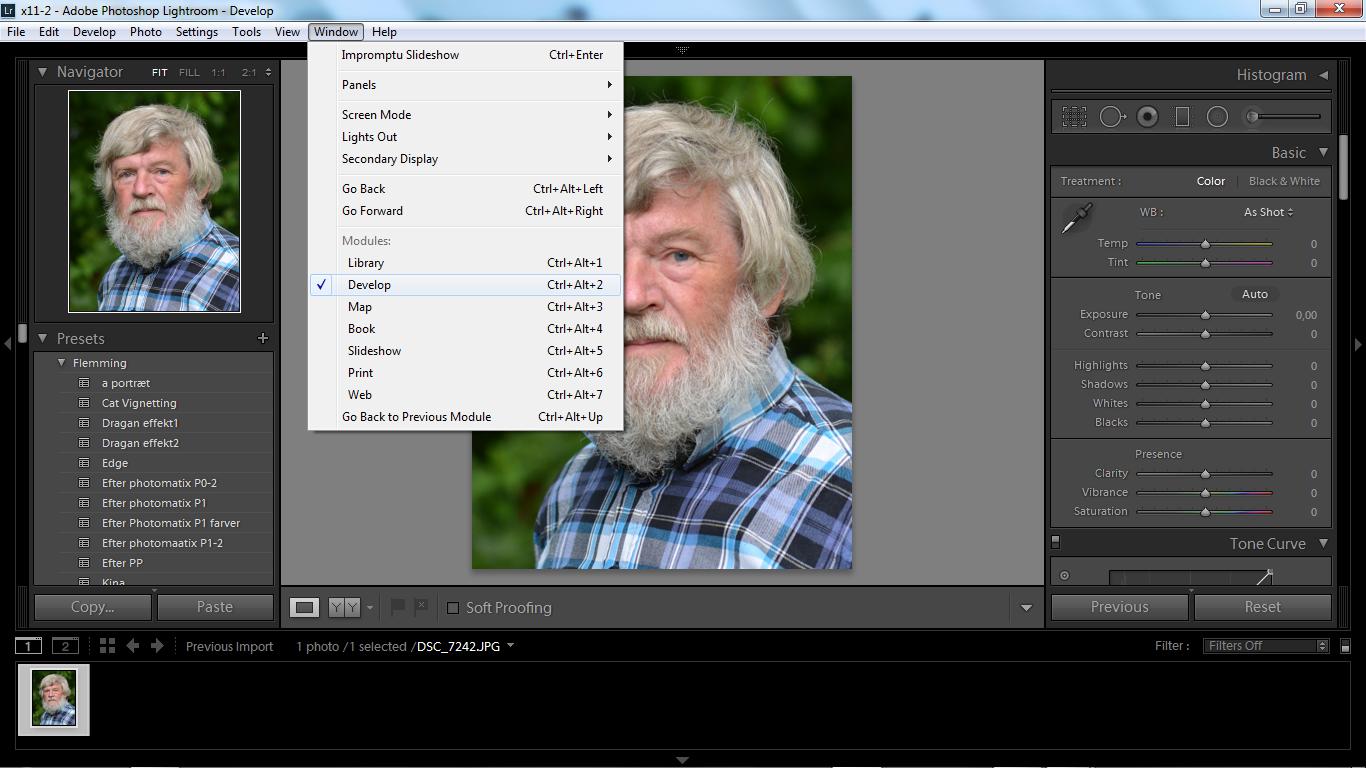
Task: Pick the White Balance eyedropper tool
Action: click(1077, 218)
